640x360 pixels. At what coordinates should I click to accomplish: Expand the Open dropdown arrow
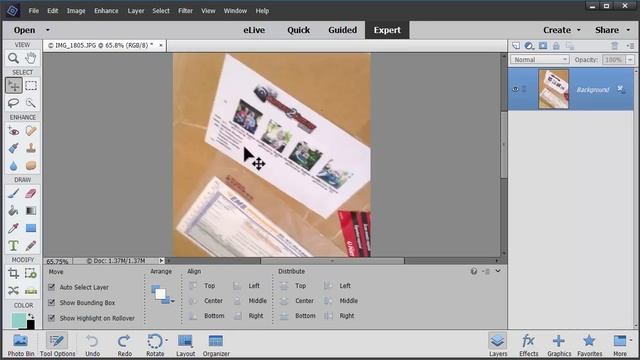click(48, 30)
